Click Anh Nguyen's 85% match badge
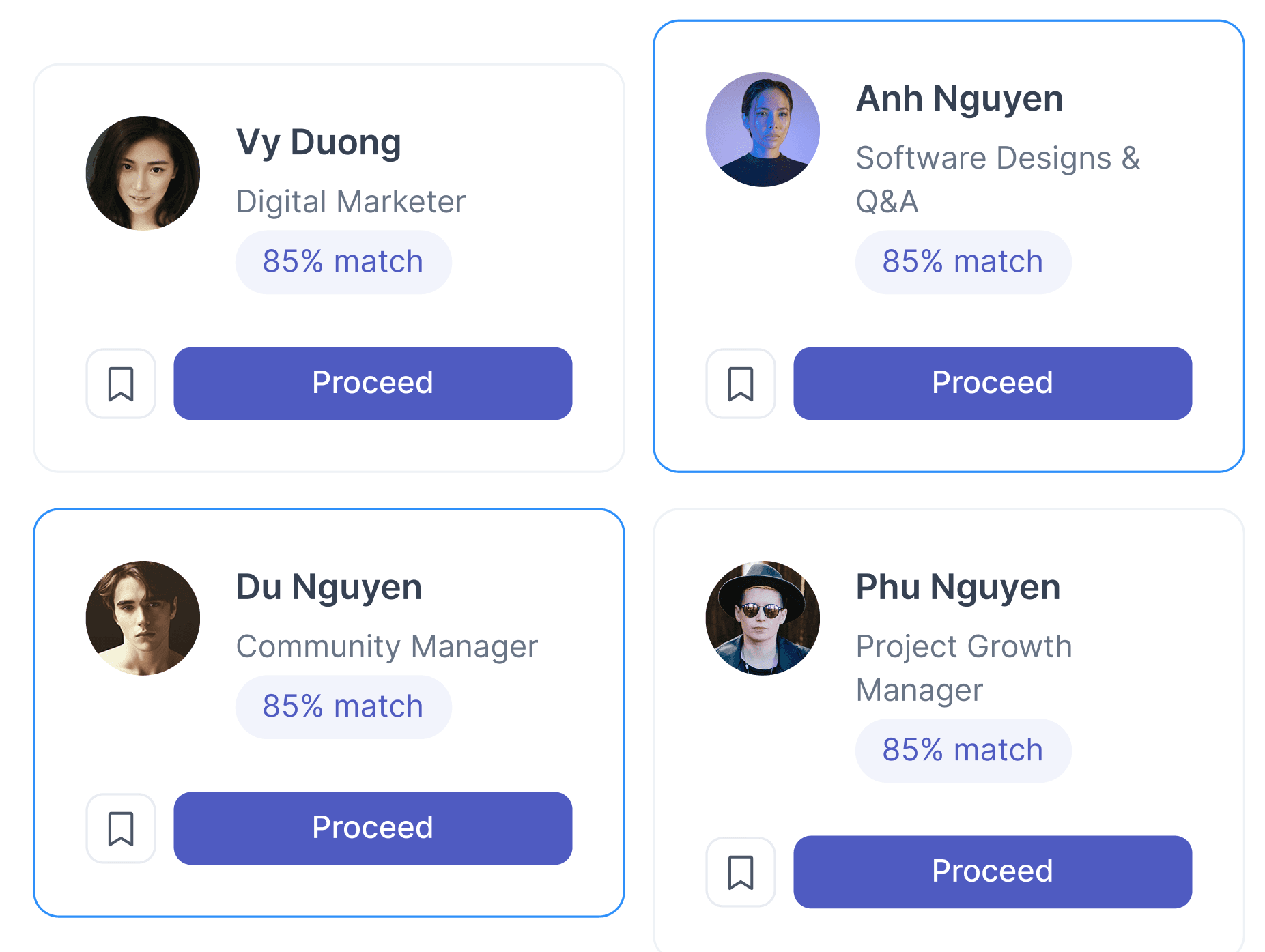Viewport: 1265px width, 952px height. 963,262
